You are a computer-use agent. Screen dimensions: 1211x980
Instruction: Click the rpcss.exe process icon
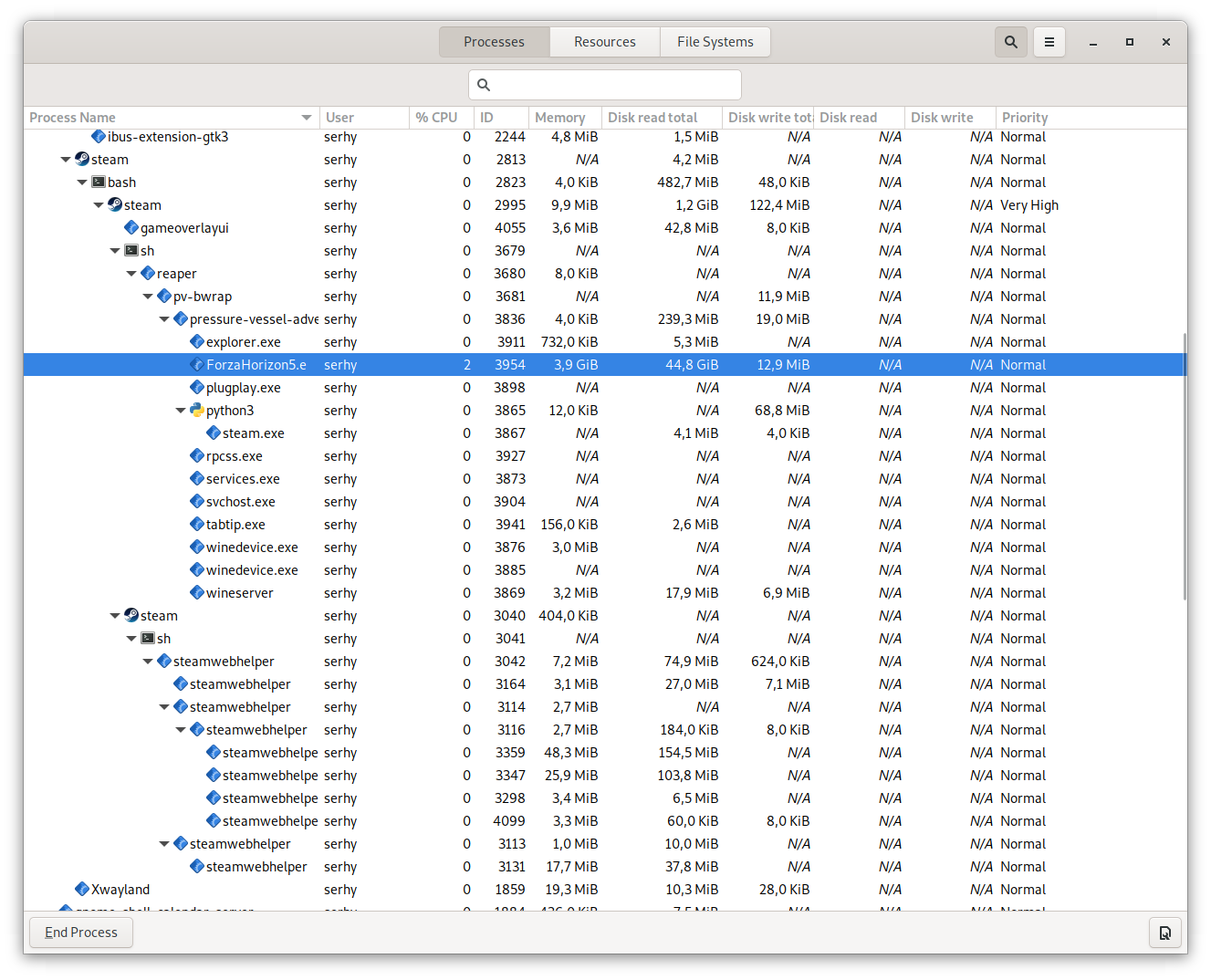point(197,456)
